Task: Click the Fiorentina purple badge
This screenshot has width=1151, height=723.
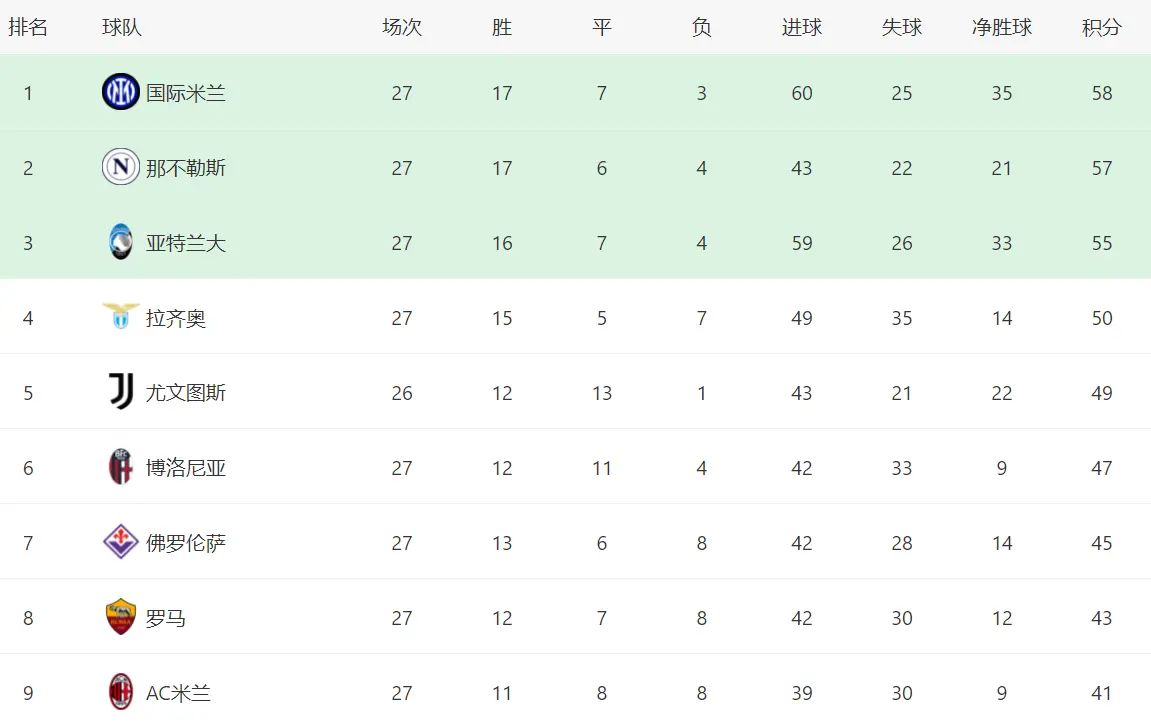Action: tap(121, 542)
